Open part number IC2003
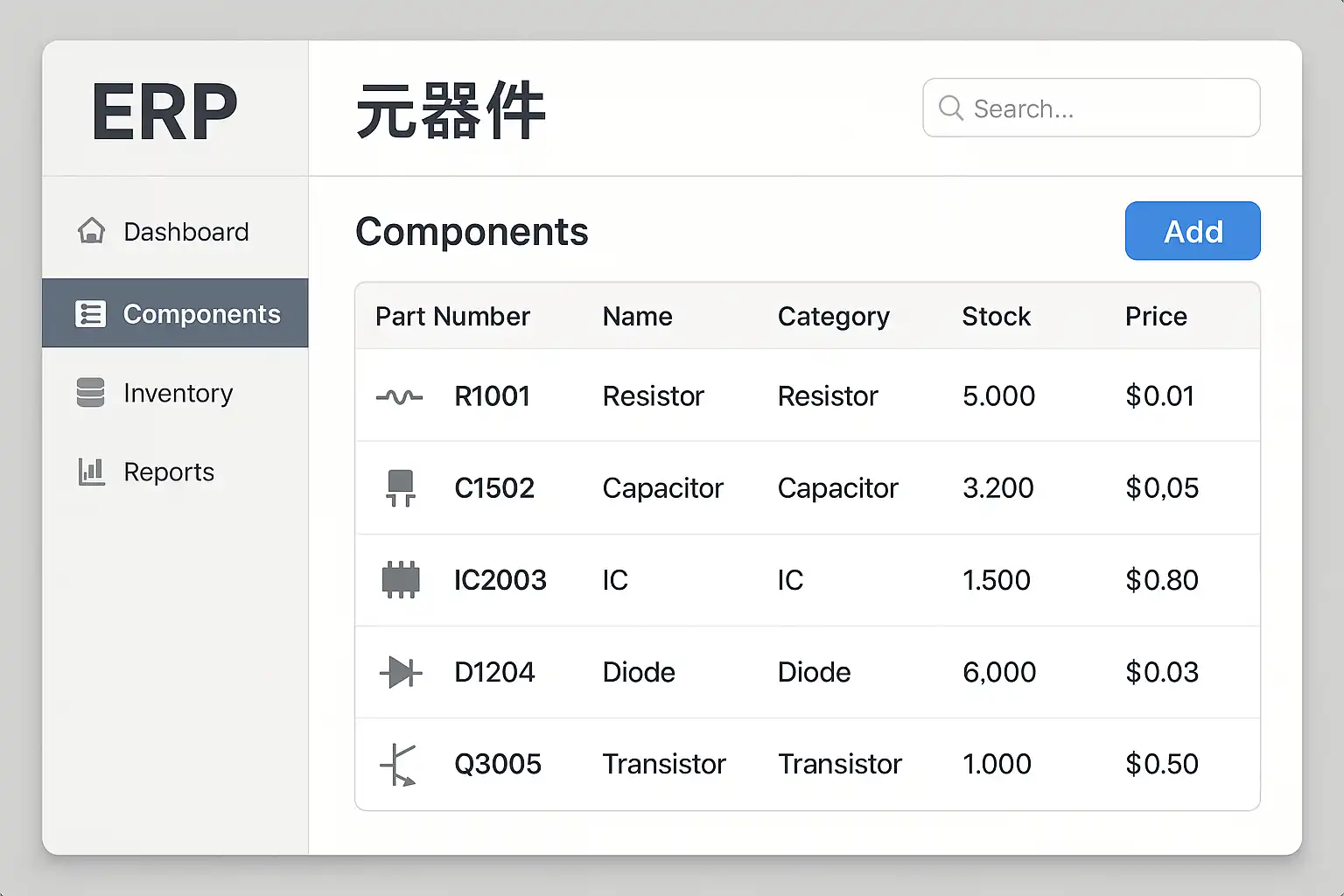The width and height of the screenshot is (1344, 896). click(500, 580)
